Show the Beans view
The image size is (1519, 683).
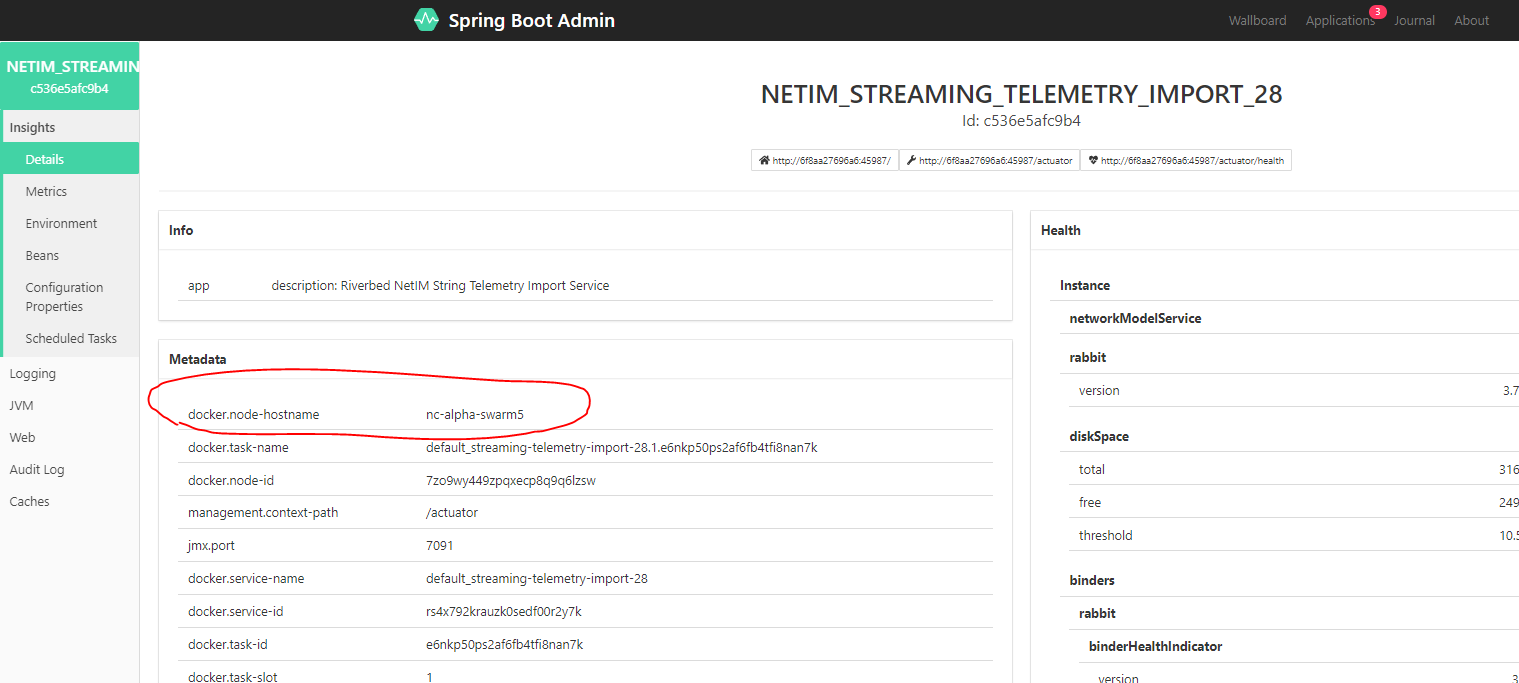pos(42,255)
